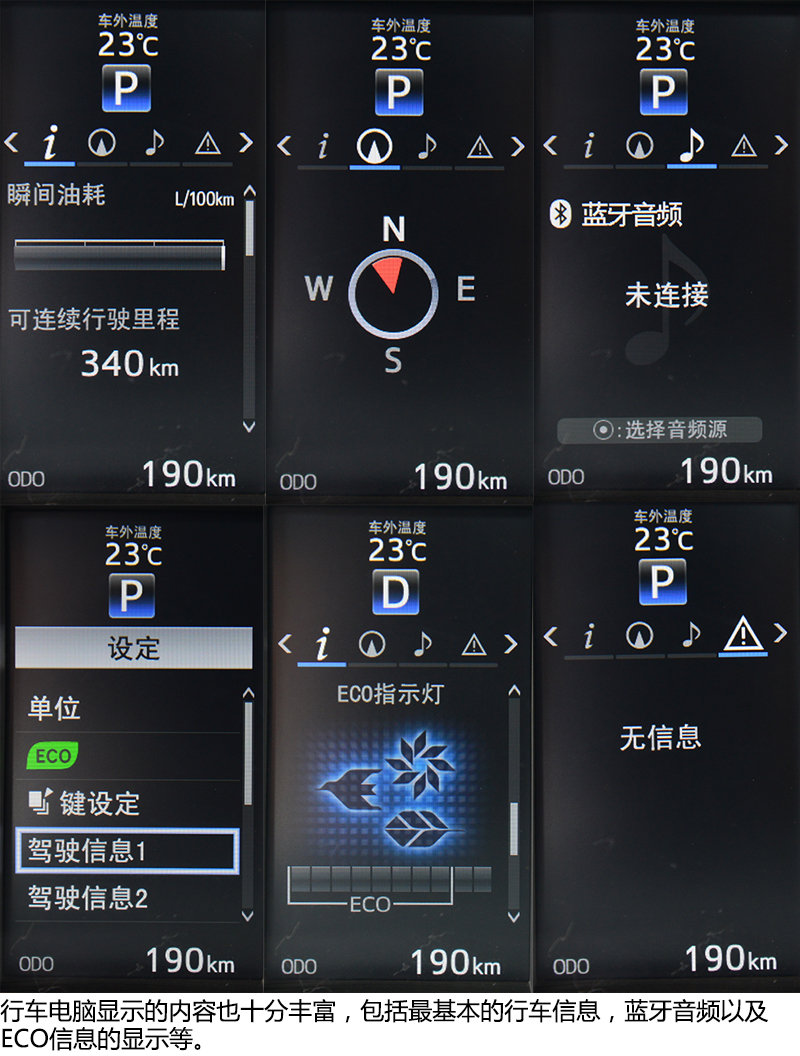Screen dimensions: 800x1056
Task: Click the up arrow beside the ECO指示灯 title
Action: (x=514, y=690)
